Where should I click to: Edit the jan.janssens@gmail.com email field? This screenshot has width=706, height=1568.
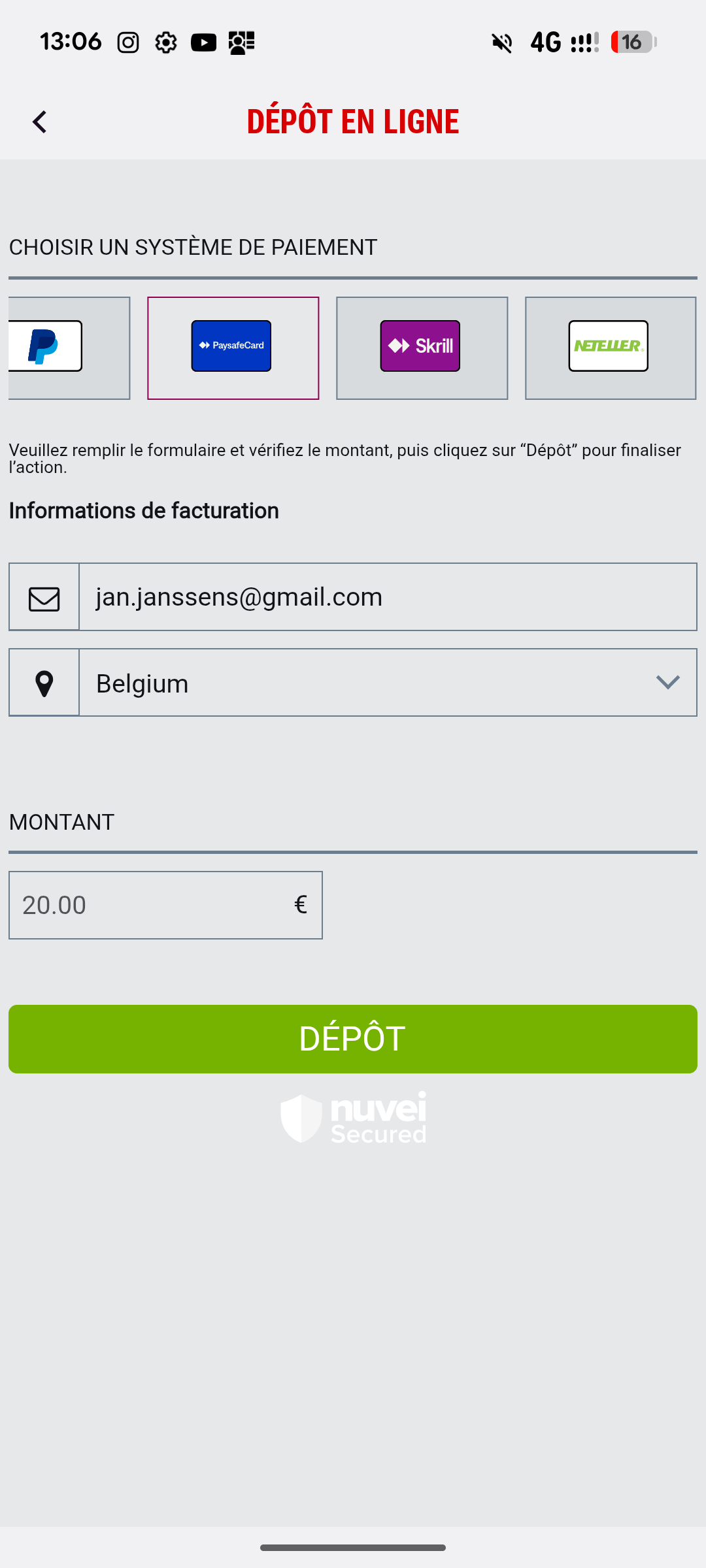[x=387, y=597]
